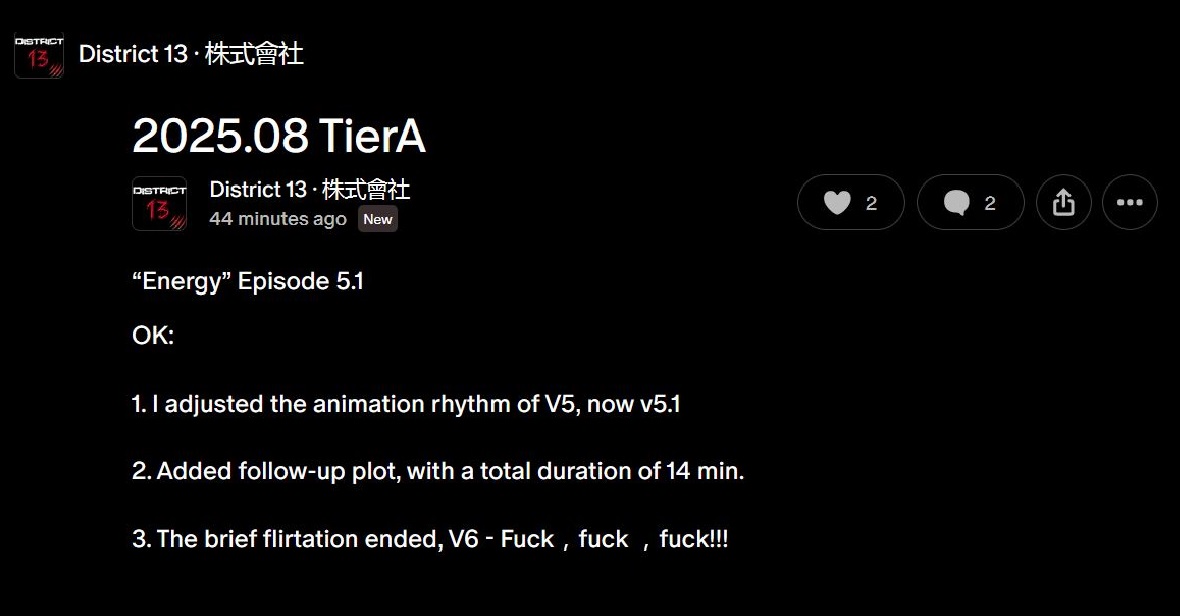Click the '44 minutes ago' timestamp

278,219
